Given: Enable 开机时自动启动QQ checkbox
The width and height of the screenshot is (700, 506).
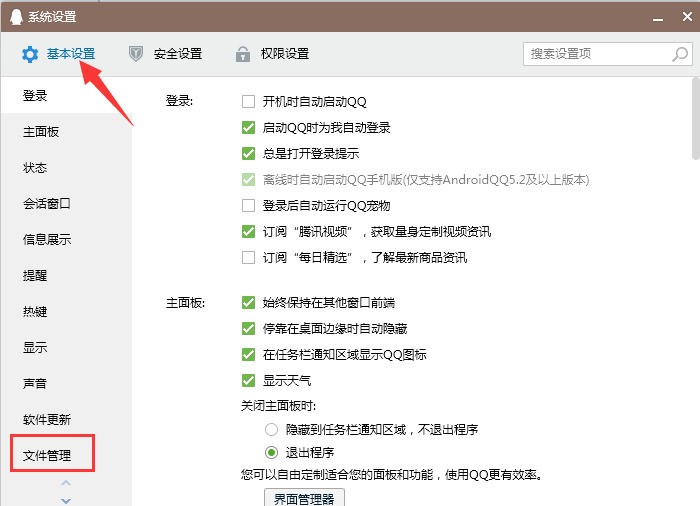Looking at the screenshot, I should [248, 101].
